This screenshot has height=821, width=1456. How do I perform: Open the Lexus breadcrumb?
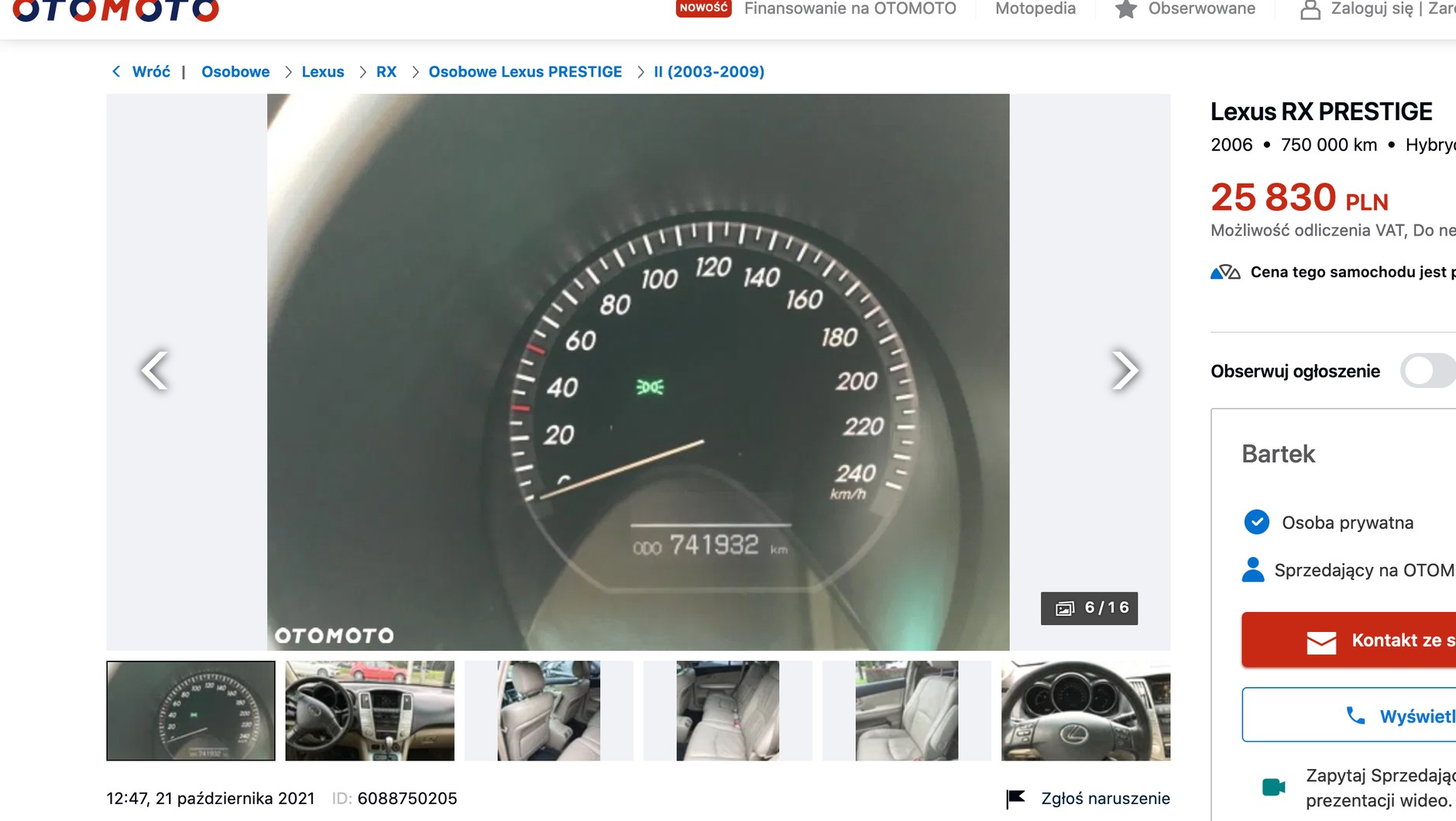tap(323, 71)
